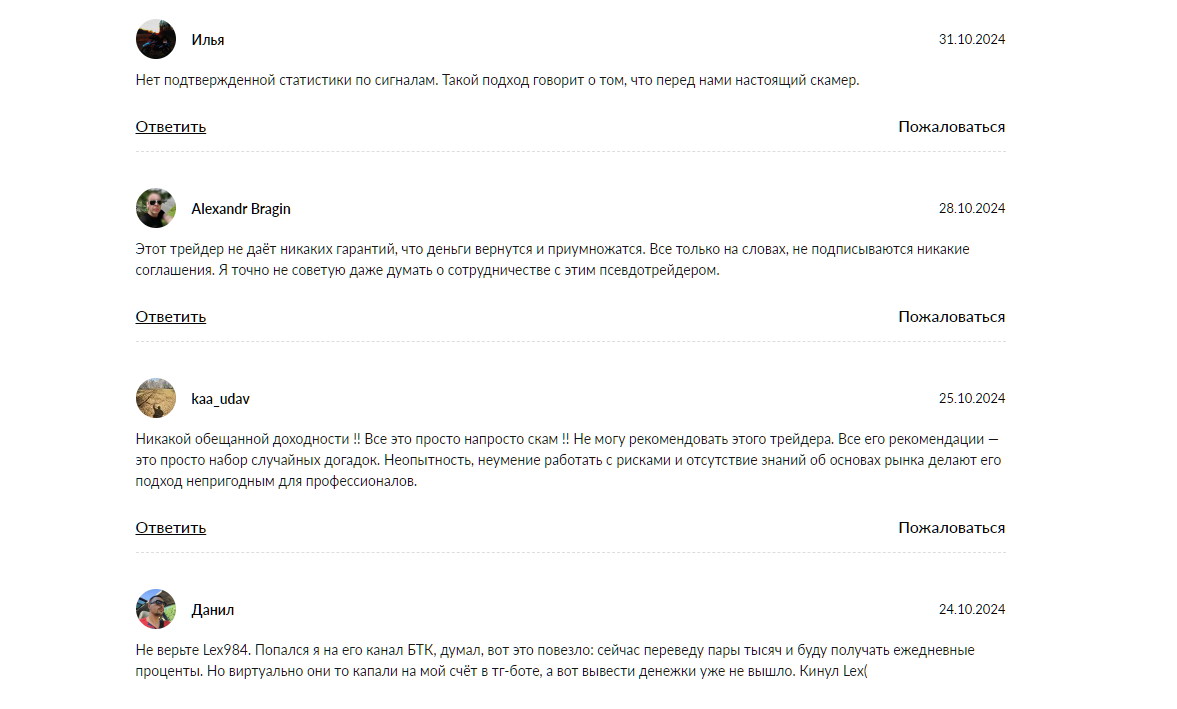The height and width of the screenshot is (709, 1177).
Task: Open the username Илья
Action: click(208, 40)
